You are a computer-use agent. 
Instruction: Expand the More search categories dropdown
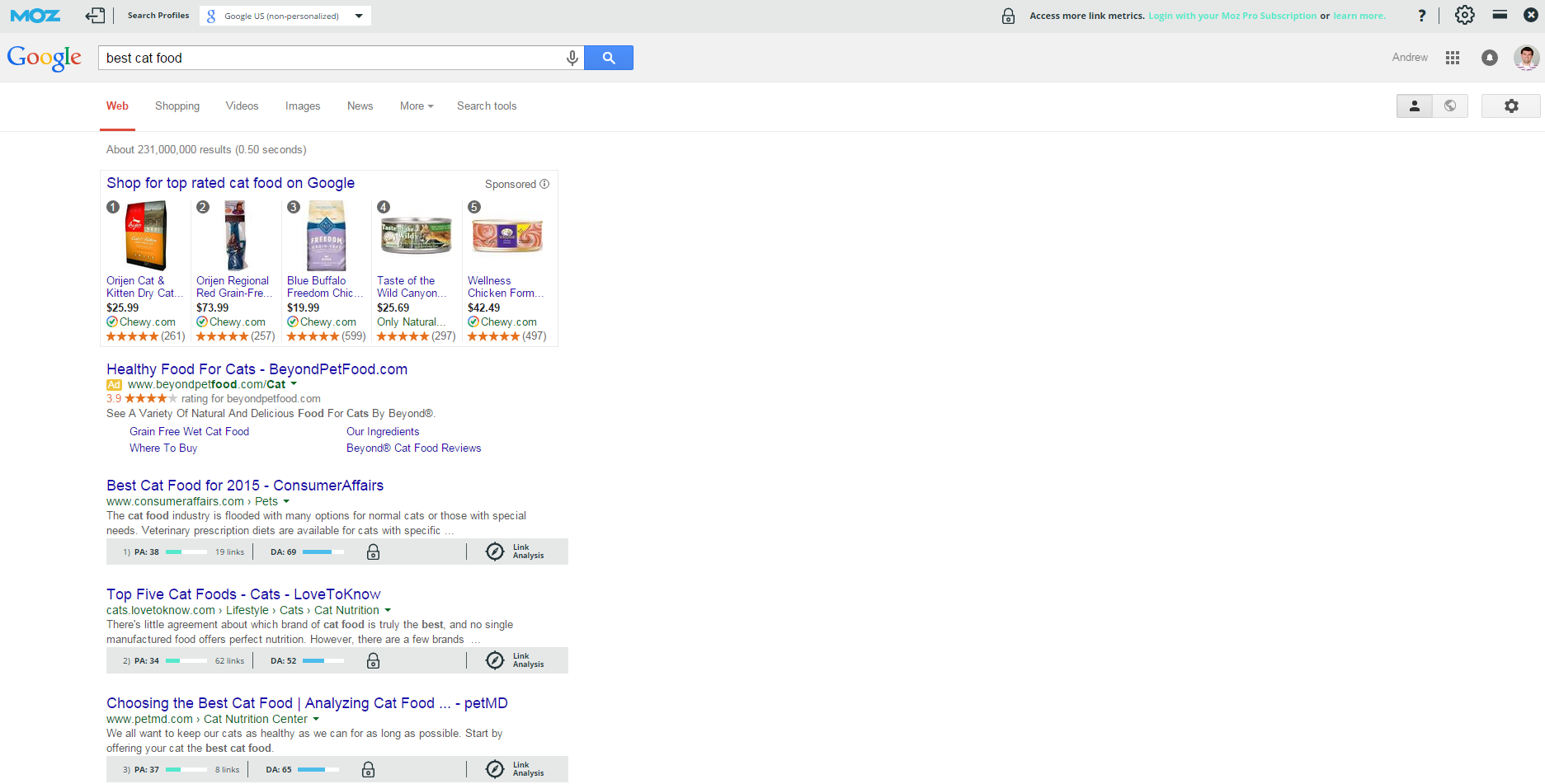tap(417, 106)
